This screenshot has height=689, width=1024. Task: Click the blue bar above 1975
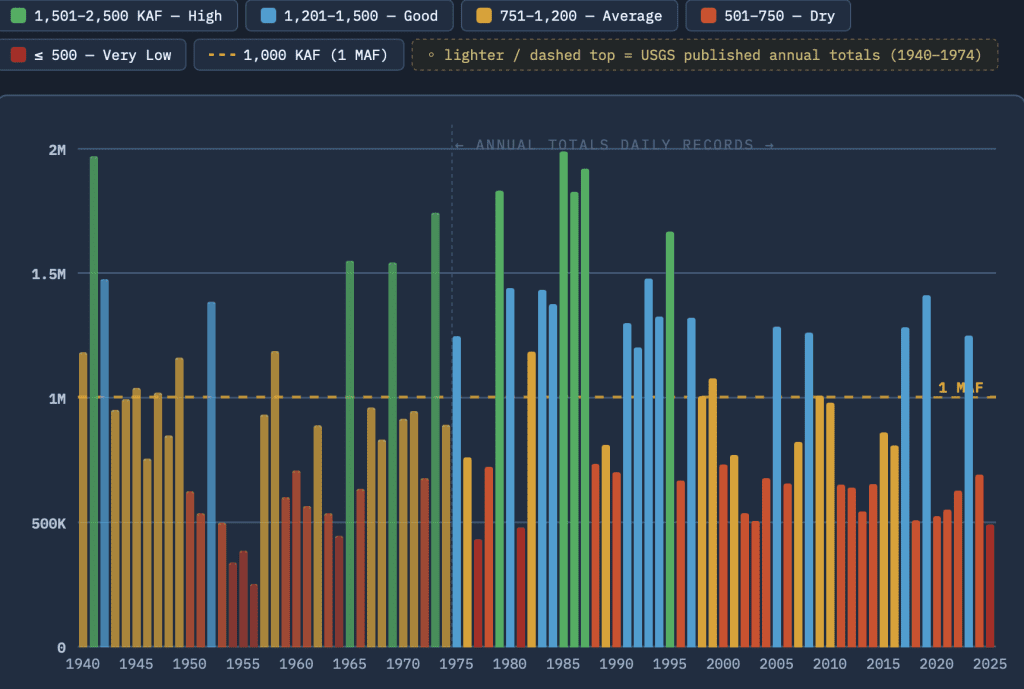(x=456, y=492)
